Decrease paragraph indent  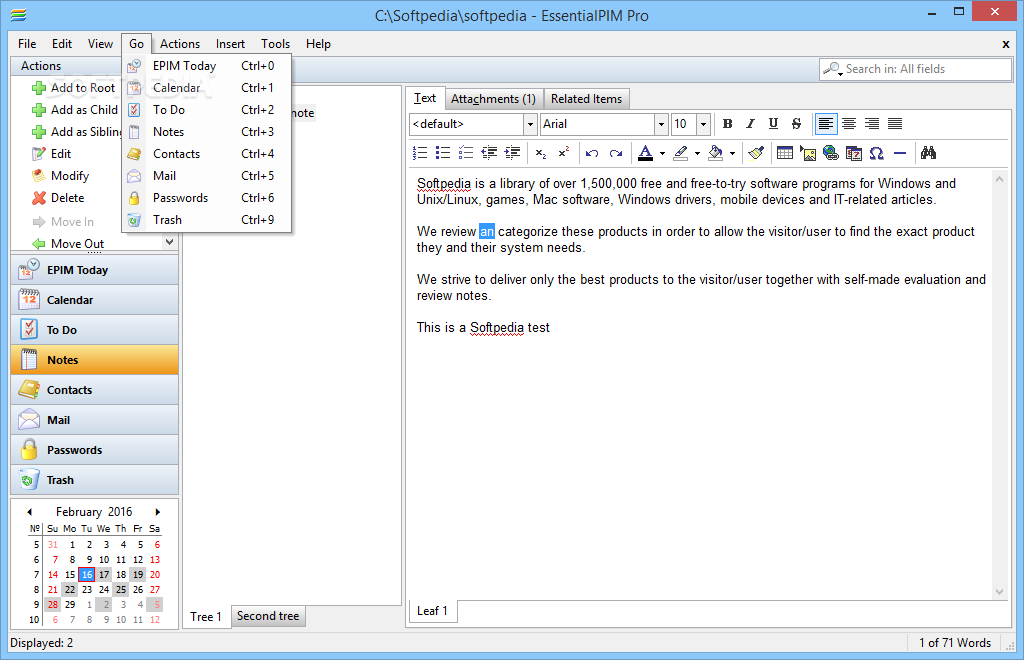489,153
